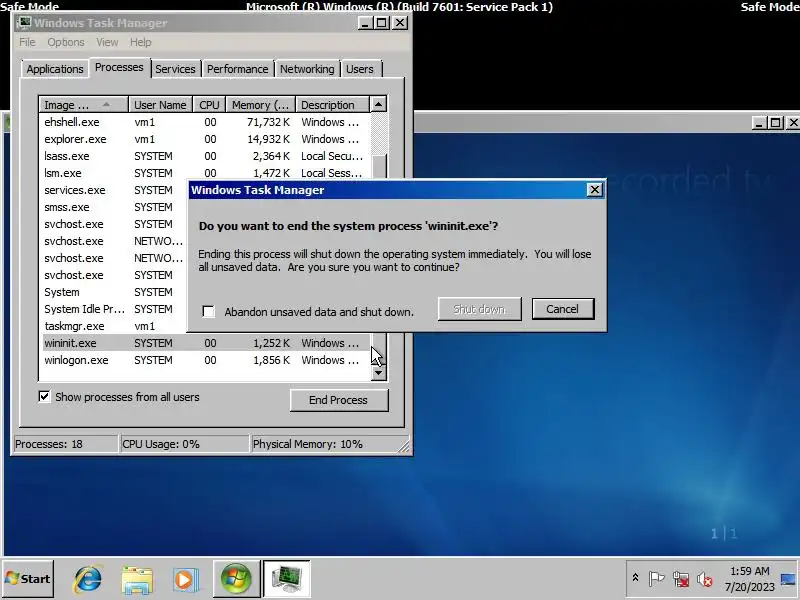This screenshot has height=600, width=800.
Task: Tick Abandon unsaved data and shut down
Action: [208, 311]
